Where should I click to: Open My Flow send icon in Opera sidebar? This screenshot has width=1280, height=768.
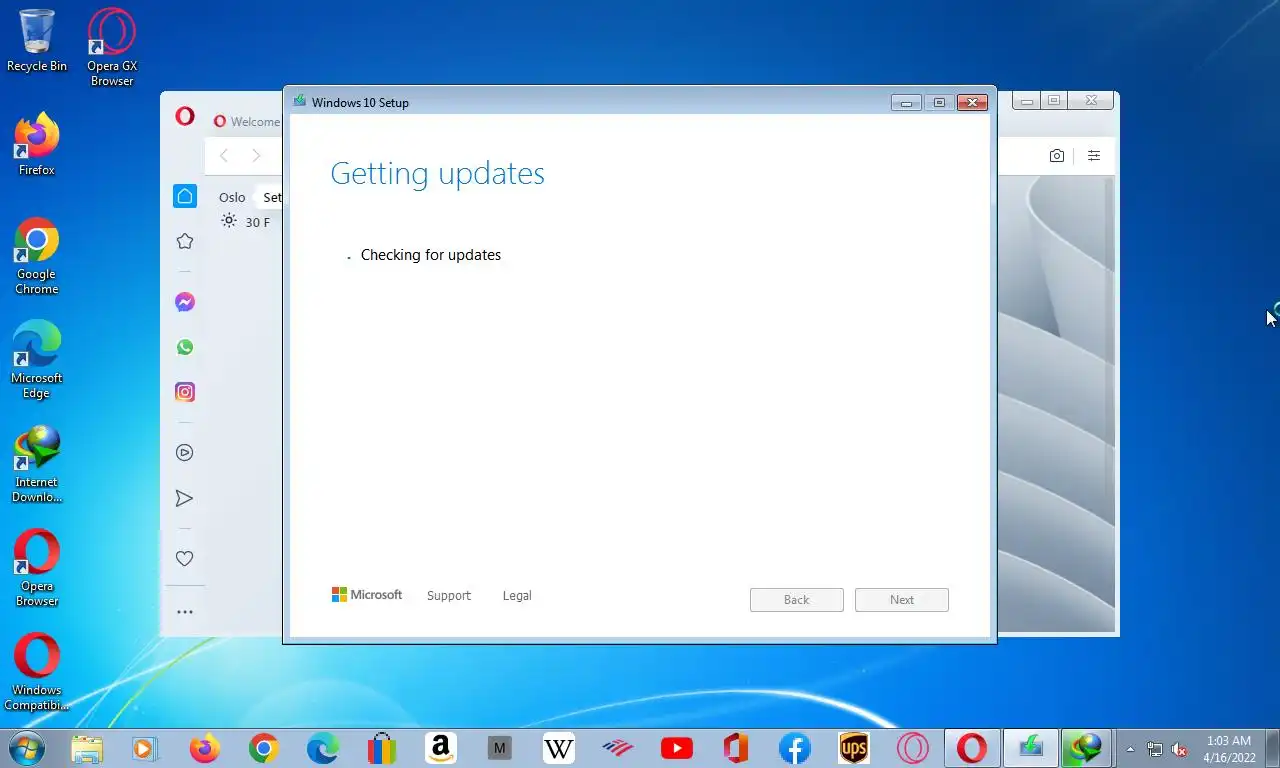pyautogui.click(x=185, y=498)
